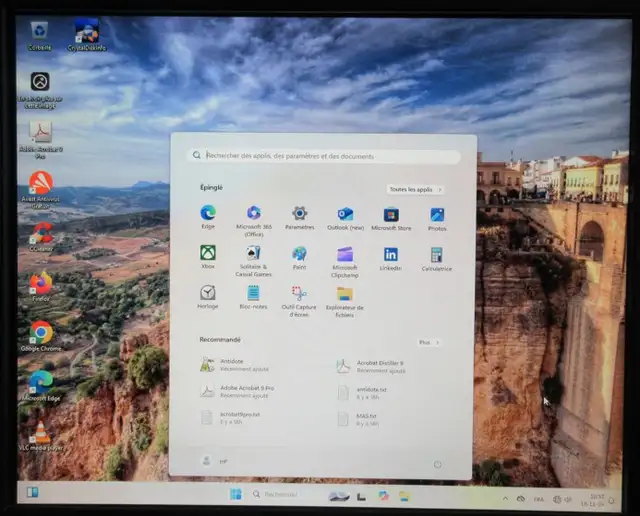The height and width of the screenshot is (516, 640).
Task: Open File Explorer from the taskbar
Action: (x=404, y=496)
